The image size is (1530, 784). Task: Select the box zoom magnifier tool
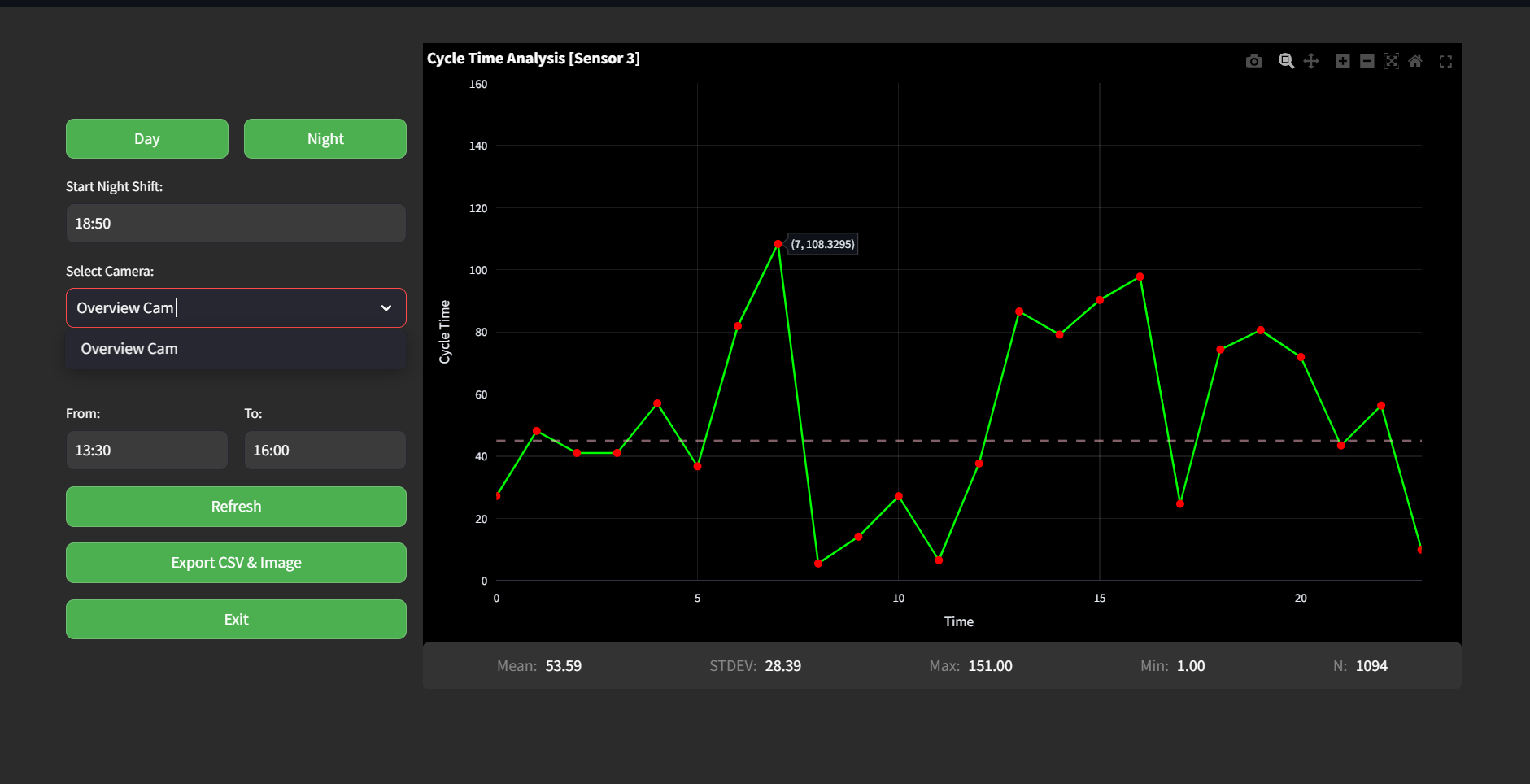point(1286,61)
